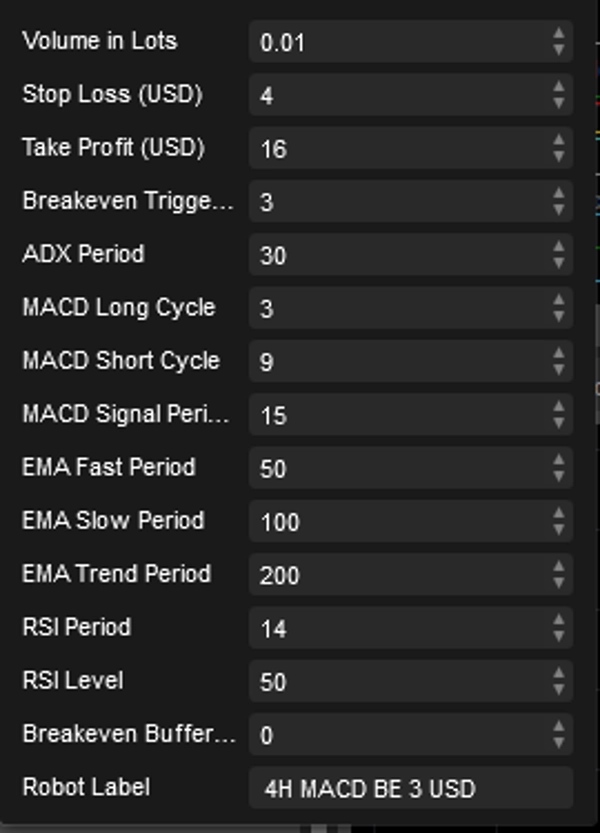Increase EMA Slow Period using stepper
Image resolution: width=600 pixels, height=833 pixels.
point(560,514)
